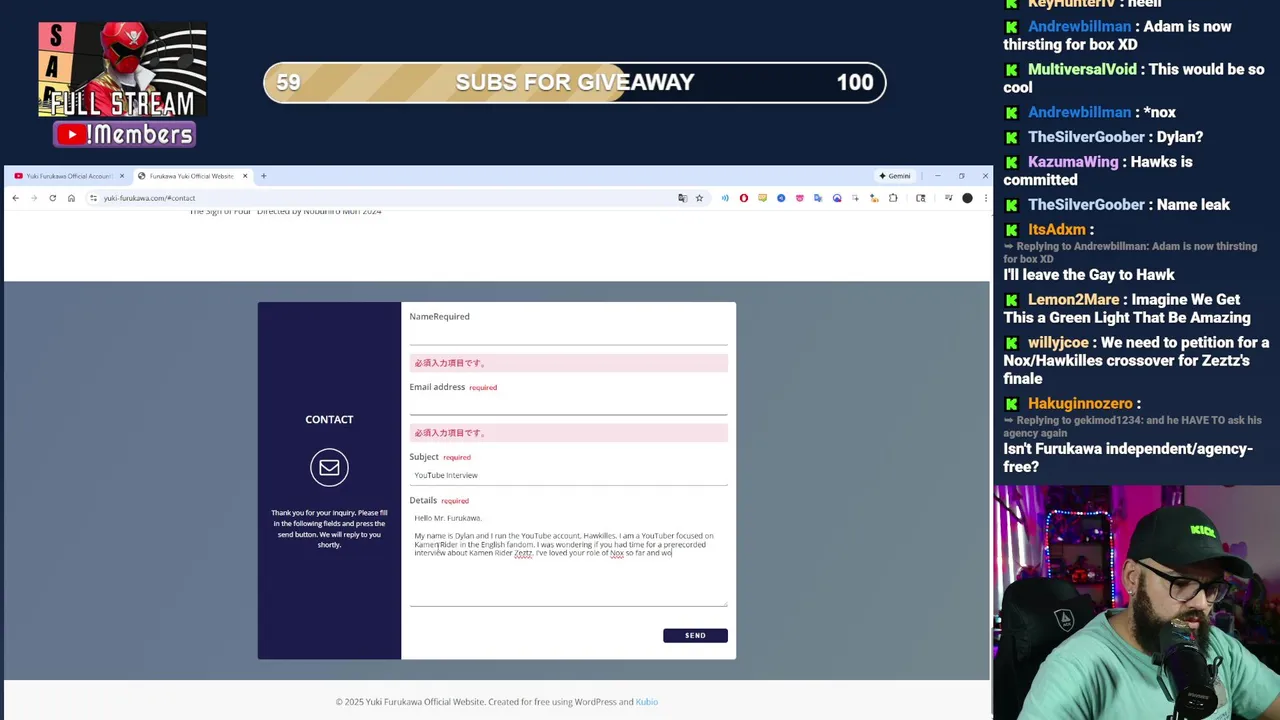Click the Lemon2Mare chat username
The height and width of the screenshot is (720, 1280).
click(x=1074, y=300)
